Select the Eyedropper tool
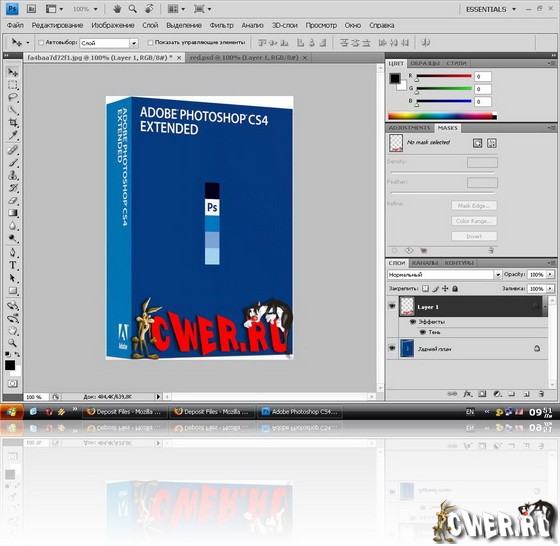The height and width of the screenshot is (546, 560). tap(12, 135)
